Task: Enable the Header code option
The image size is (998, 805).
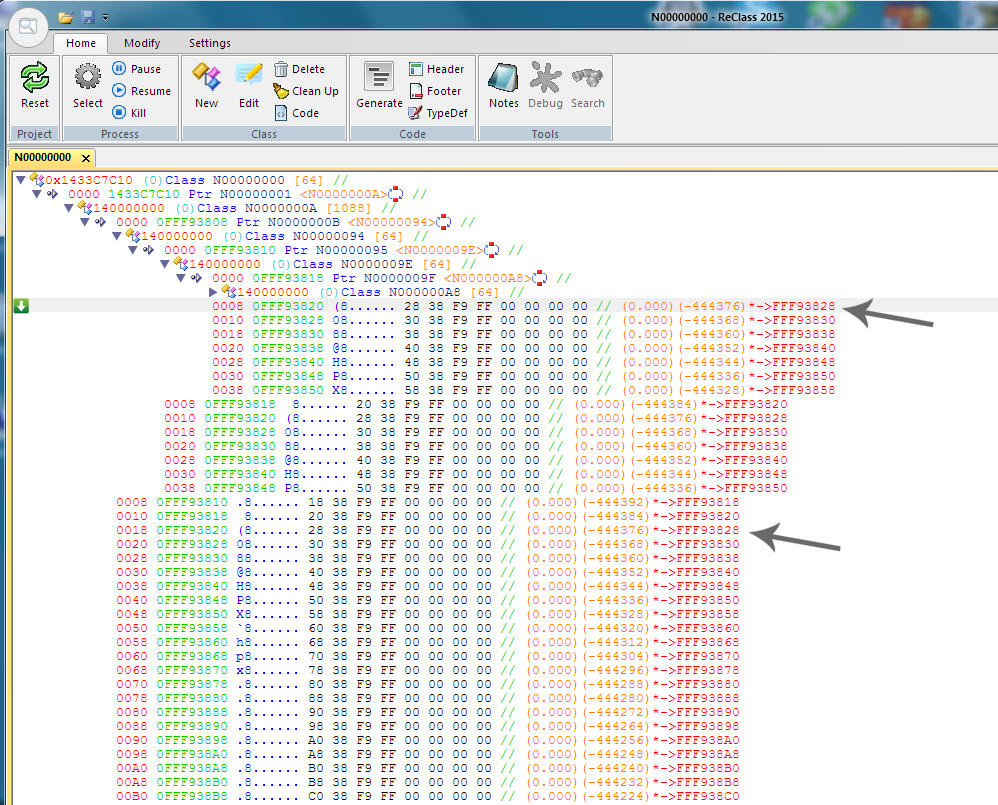Action: tap(437, 68)
